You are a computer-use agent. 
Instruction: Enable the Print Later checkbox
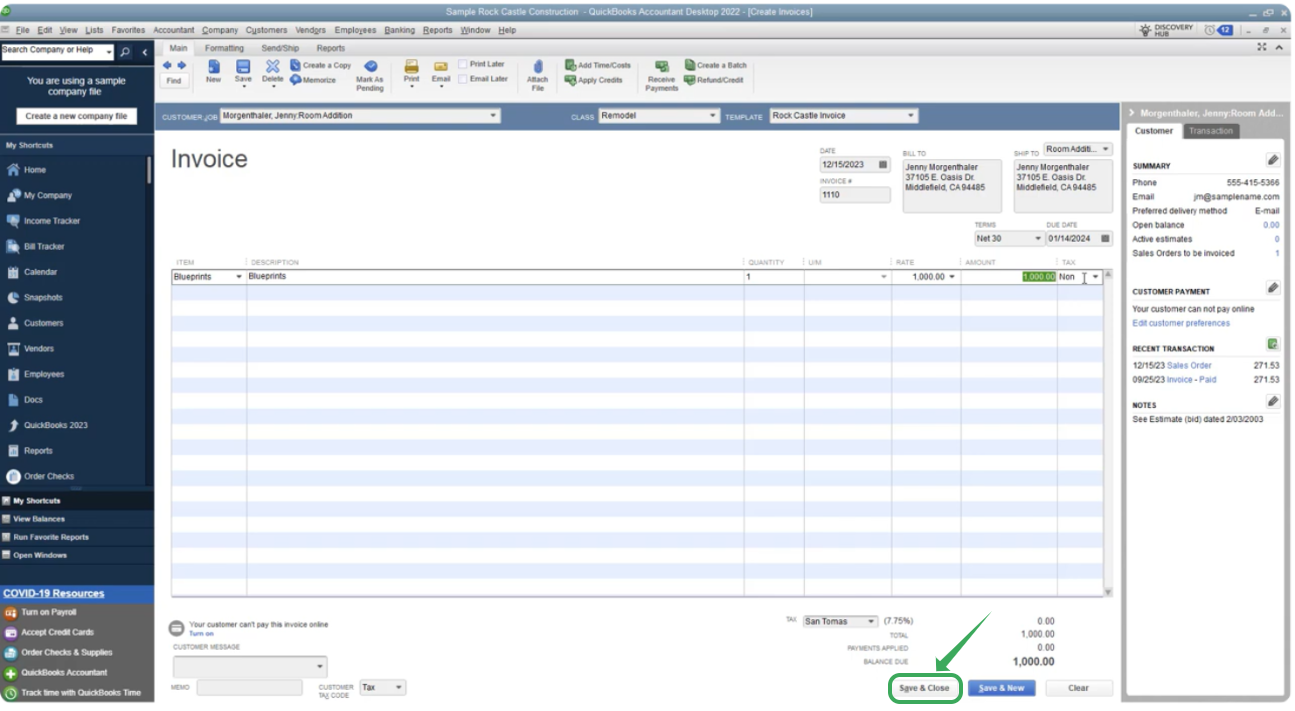(463, 64)
